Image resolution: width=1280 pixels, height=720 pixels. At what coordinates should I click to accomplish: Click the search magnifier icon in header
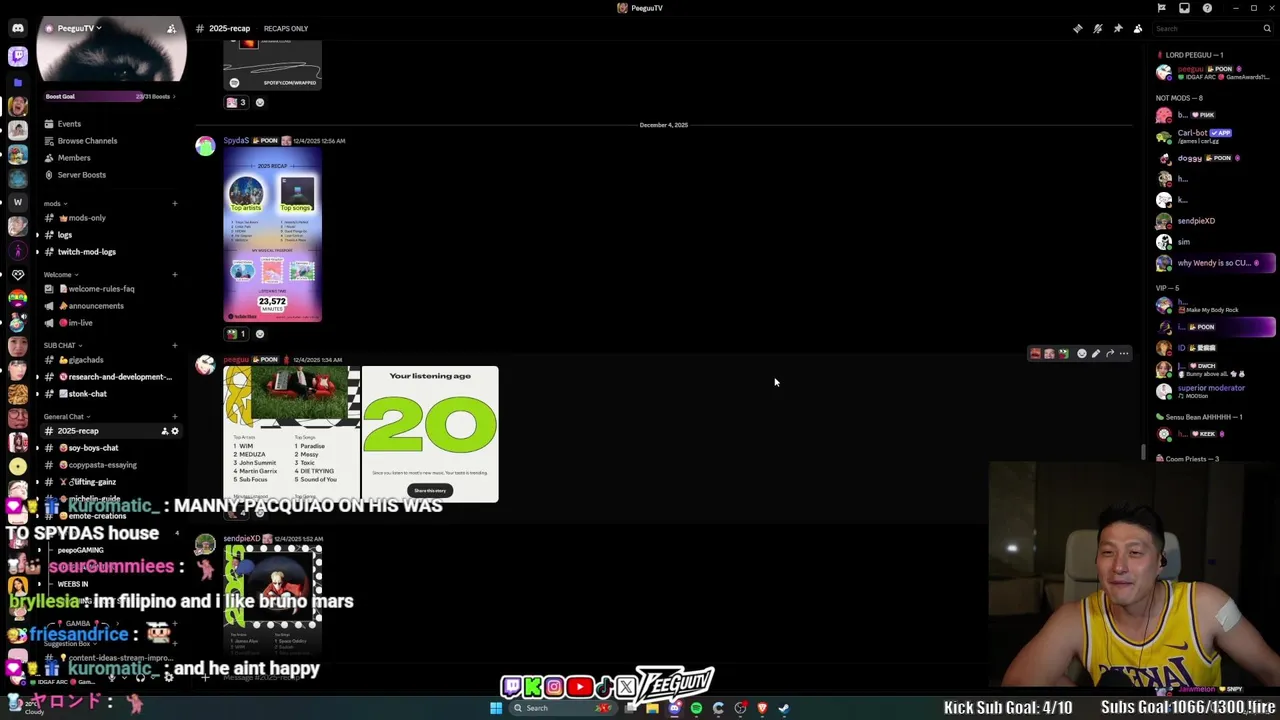(1268, 28)
